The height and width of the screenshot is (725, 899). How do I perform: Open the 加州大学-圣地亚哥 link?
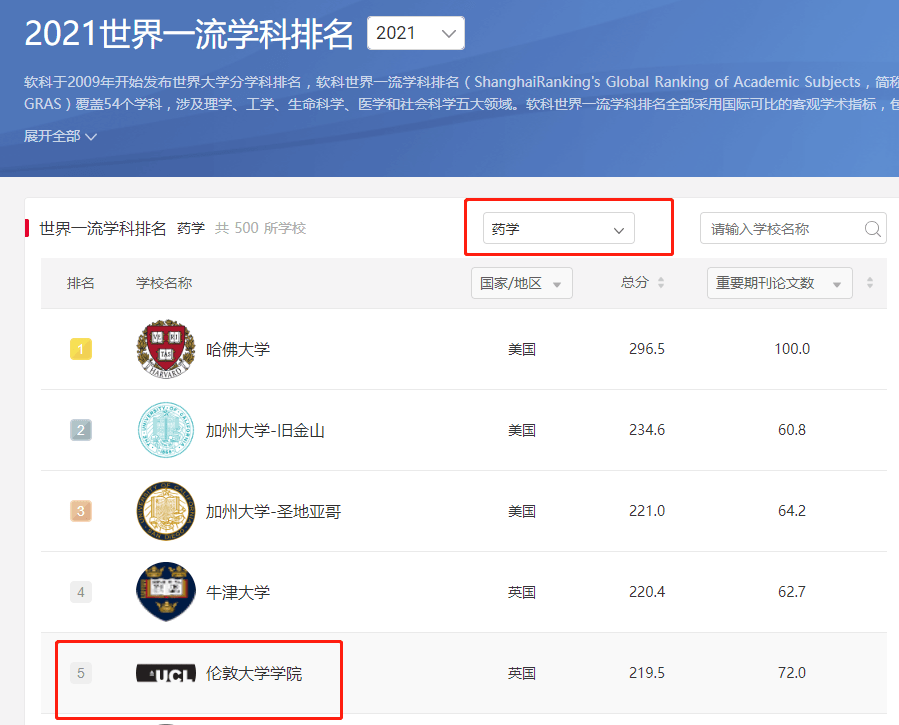pos(273,511)
